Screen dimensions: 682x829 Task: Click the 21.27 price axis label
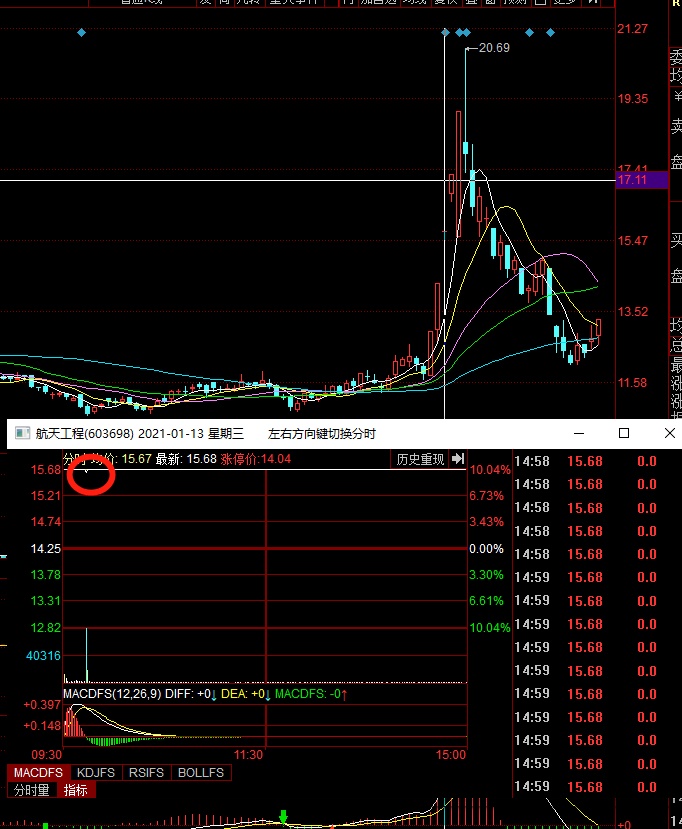tap(633, 29)
